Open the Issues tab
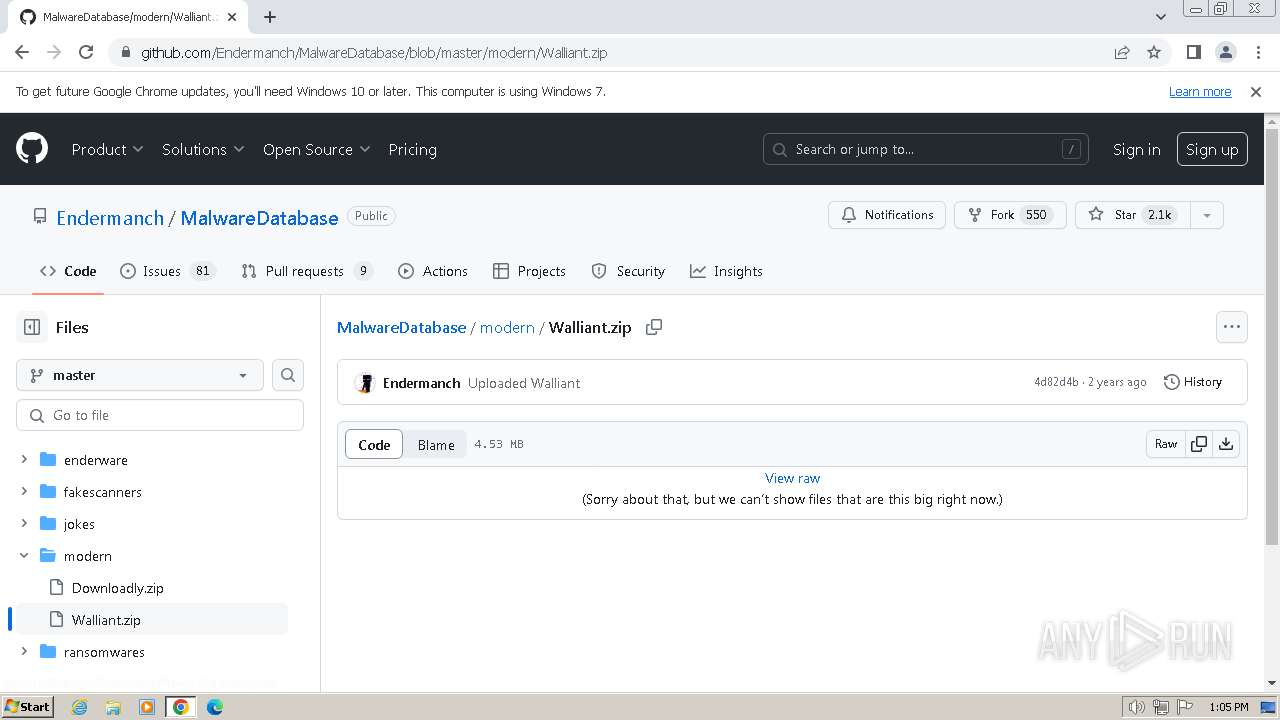Image resolution: width=1280 pixels, height=720 pixels. [x=161, y=271]
